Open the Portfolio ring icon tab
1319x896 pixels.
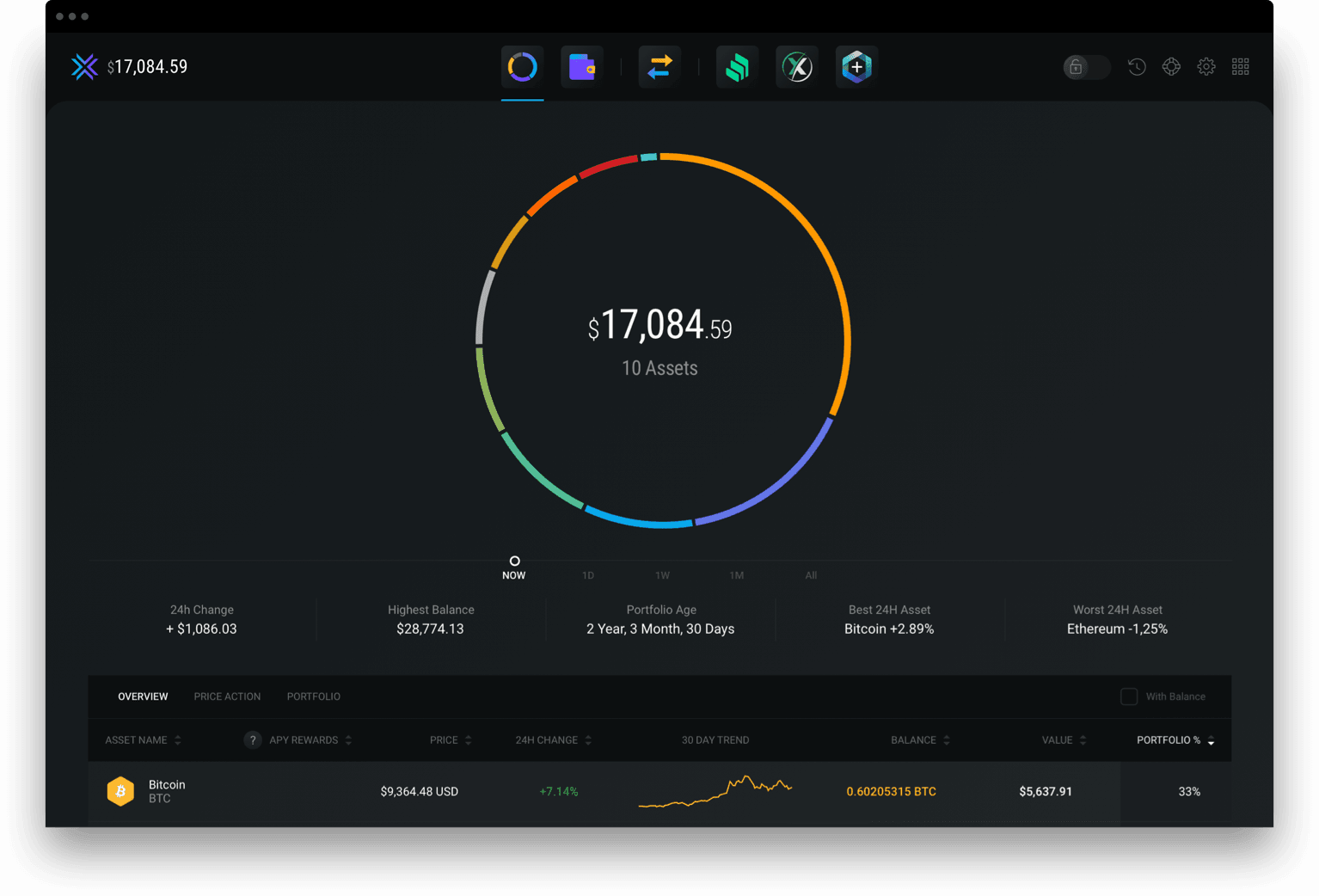coord(522,66)
